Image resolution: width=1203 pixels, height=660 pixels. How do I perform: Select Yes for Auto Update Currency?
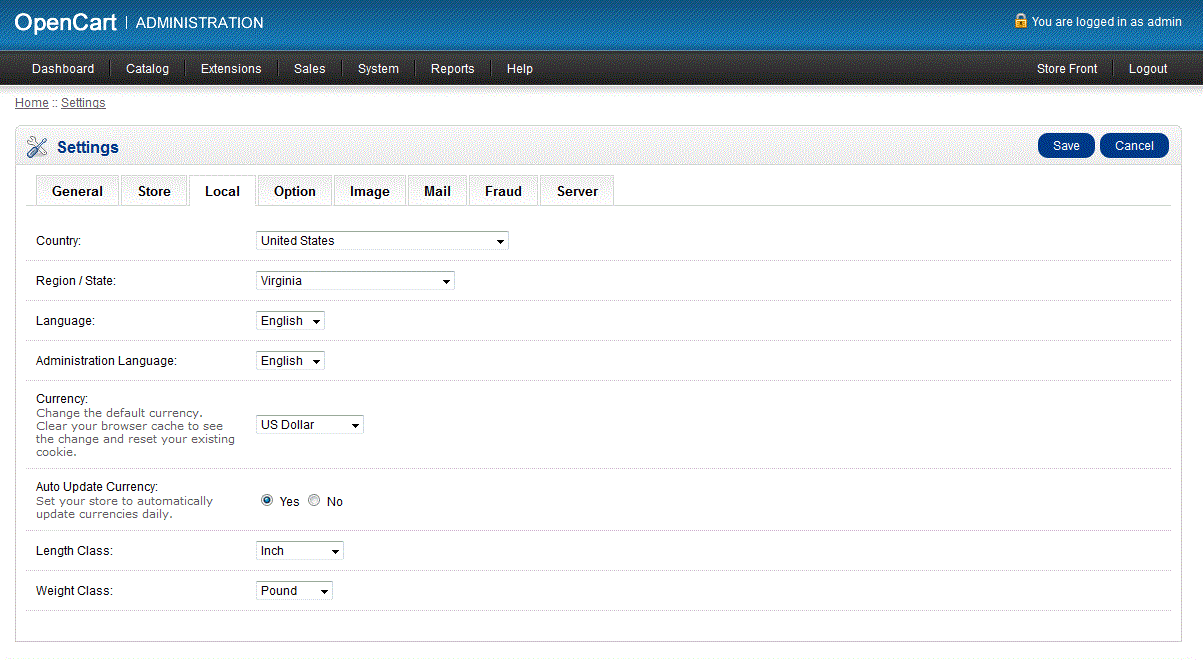tap(267, 501)
